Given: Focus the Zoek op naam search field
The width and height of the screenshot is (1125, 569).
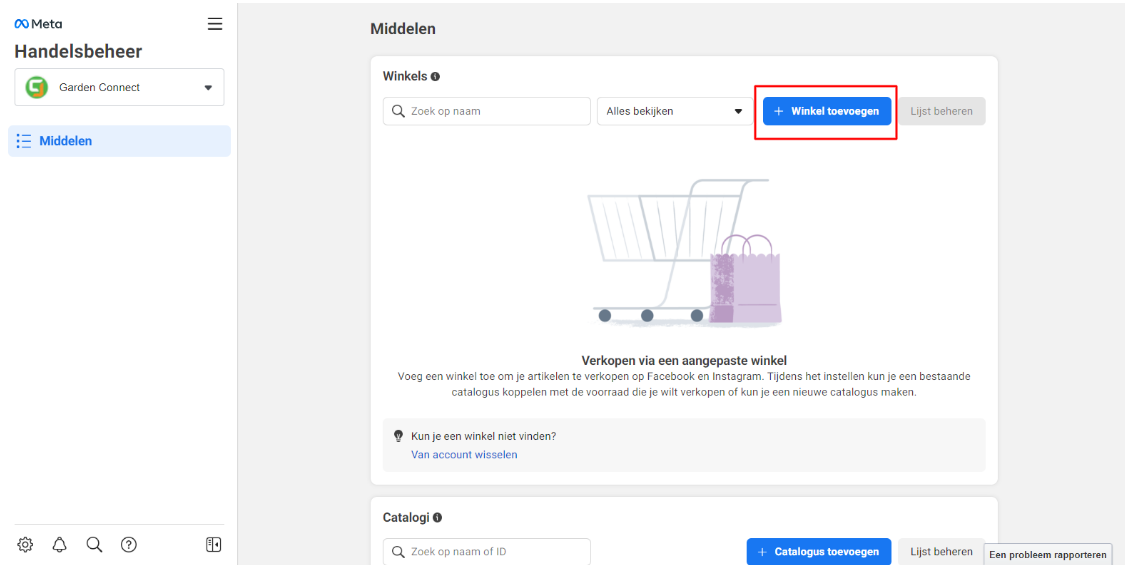Looking at the screenshot, I should (x=487, y=111).
